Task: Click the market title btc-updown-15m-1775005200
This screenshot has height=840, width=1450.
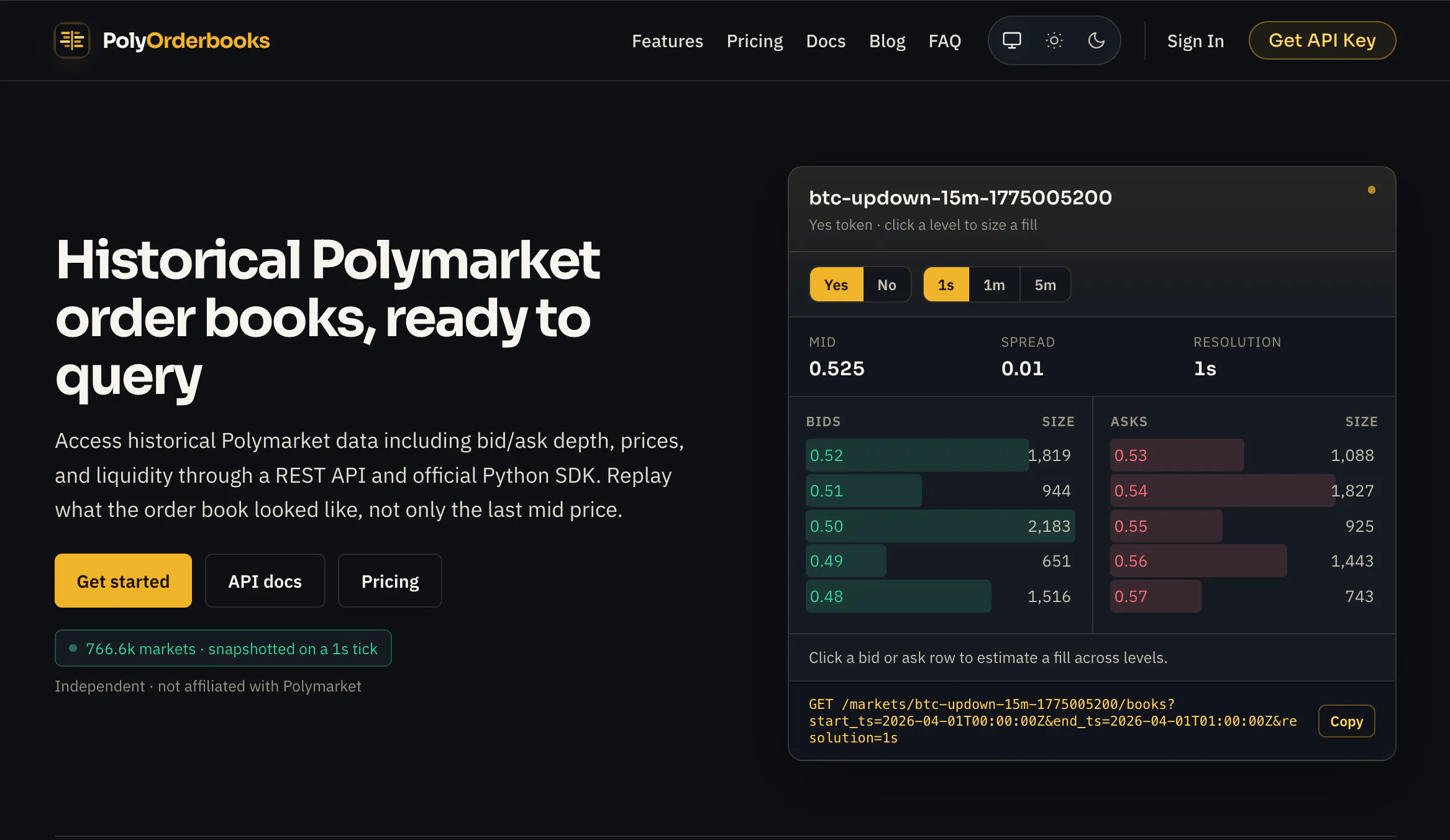Action: click(960, 198)
